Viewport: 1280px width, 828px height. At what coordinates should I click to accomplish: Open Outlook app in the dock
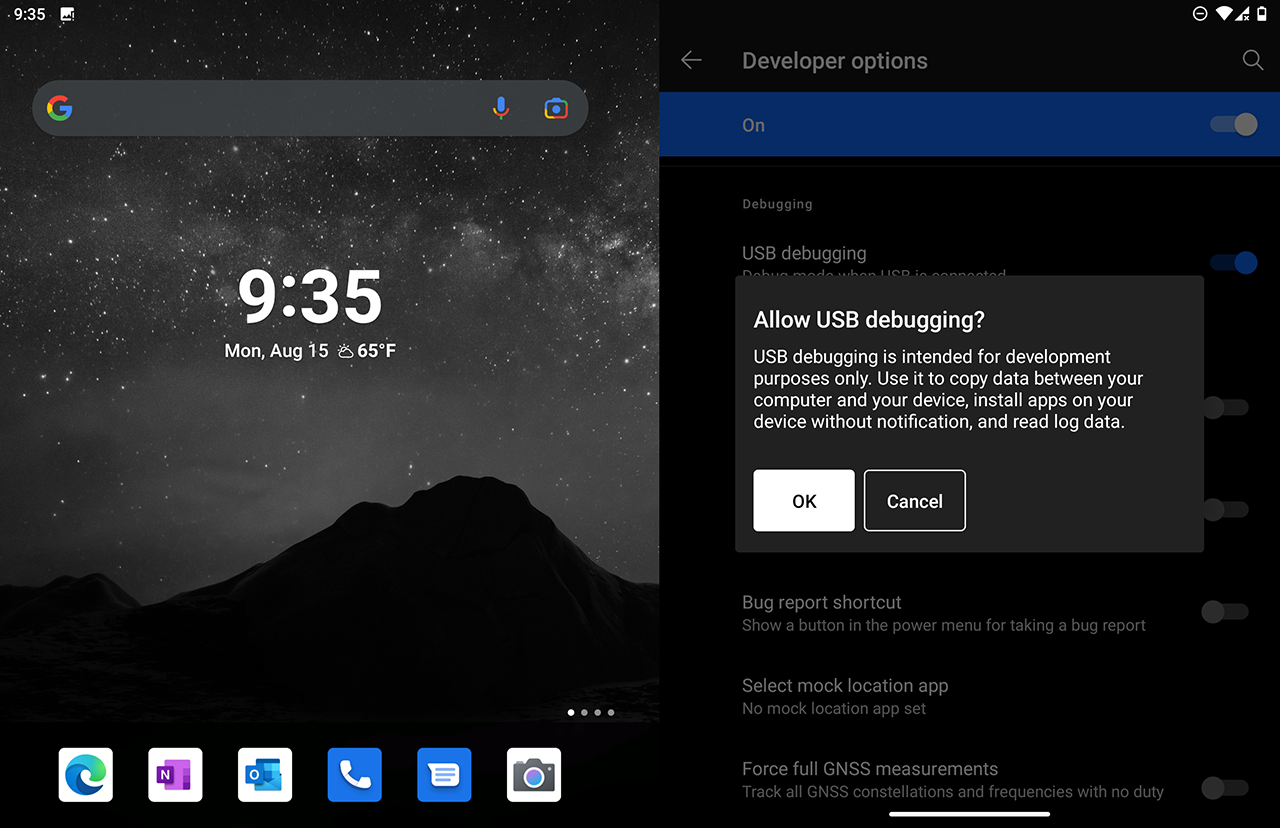265,775
